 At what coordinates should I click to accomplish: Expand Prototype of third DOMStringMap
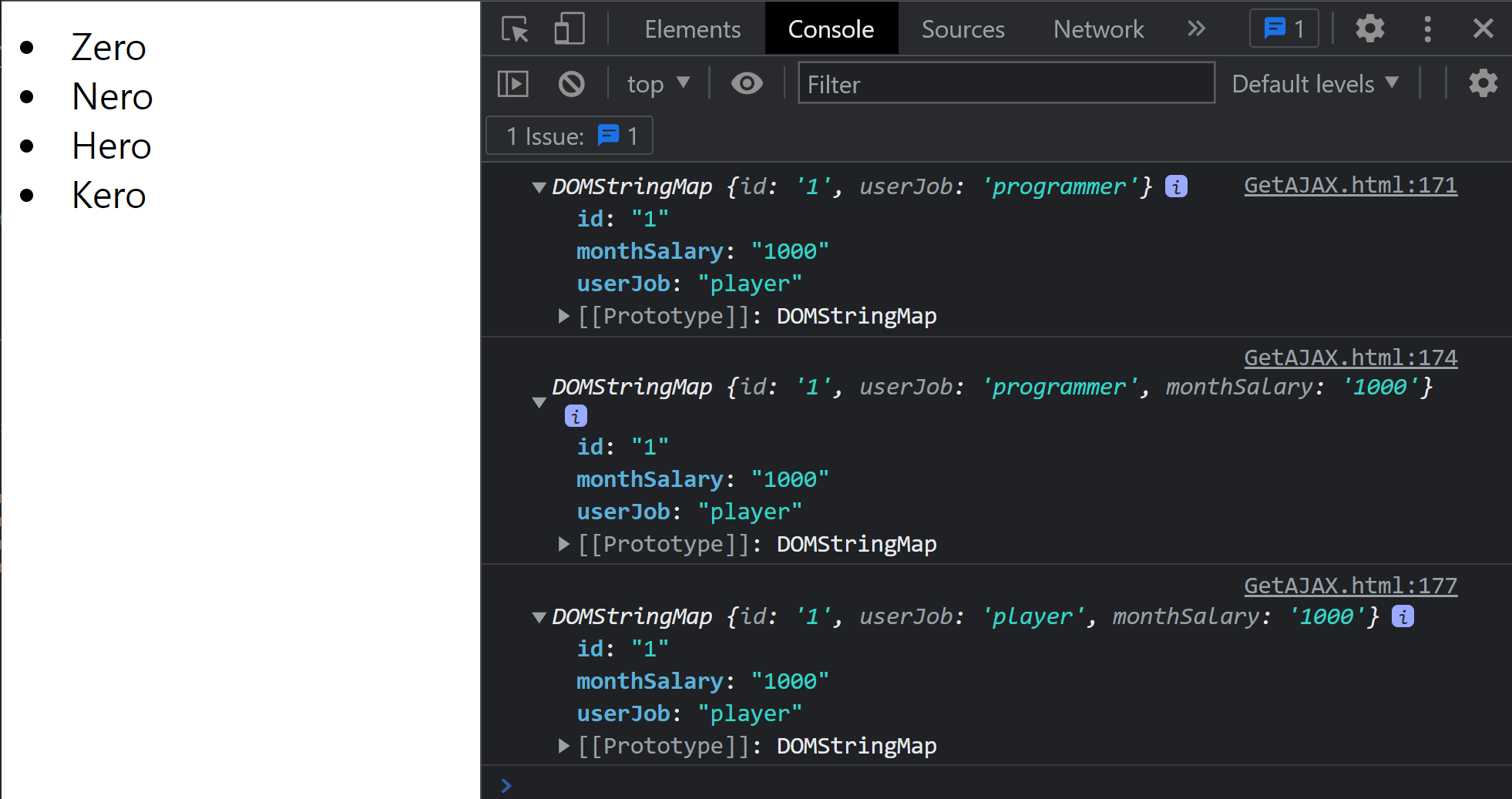[x=563, y=746]
